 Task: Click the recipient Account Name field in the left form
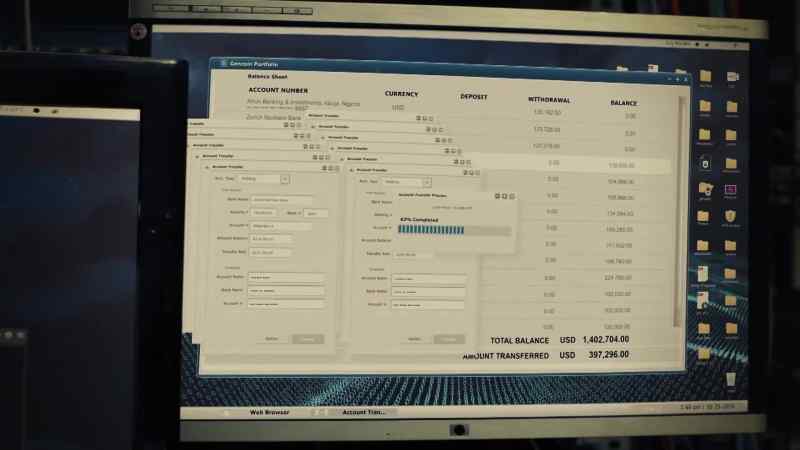[286, 277]
